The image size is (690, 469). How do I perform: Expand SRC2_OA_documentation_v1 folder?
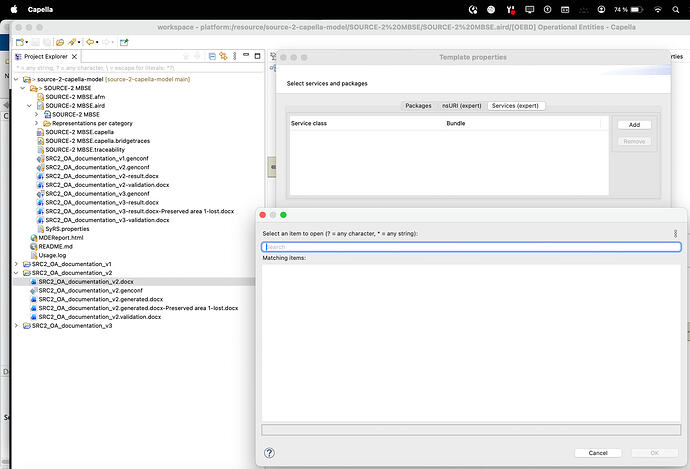pyautogui.click(x=16, y=264)
